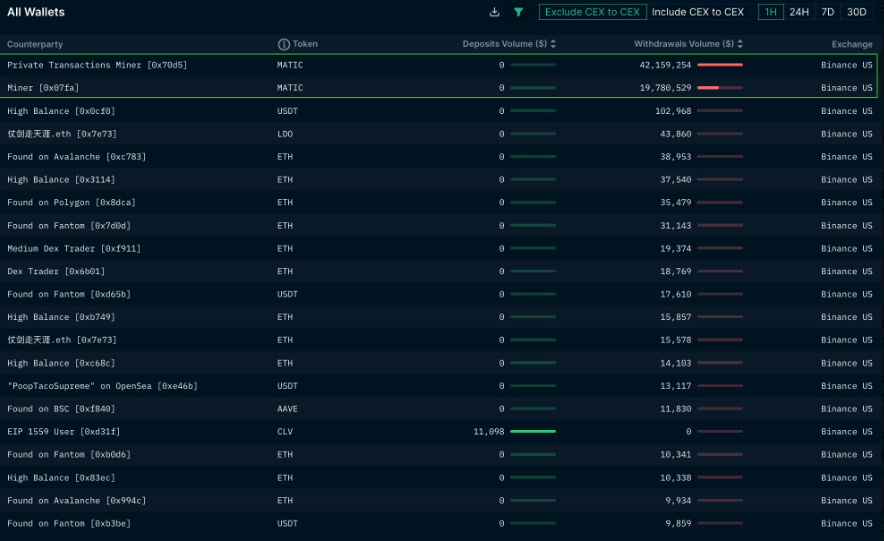The image size is (884, 541).
Task: Open Found on Fantom [0xb0d6]
Action: pyautogui.click(x=69, y=454)
